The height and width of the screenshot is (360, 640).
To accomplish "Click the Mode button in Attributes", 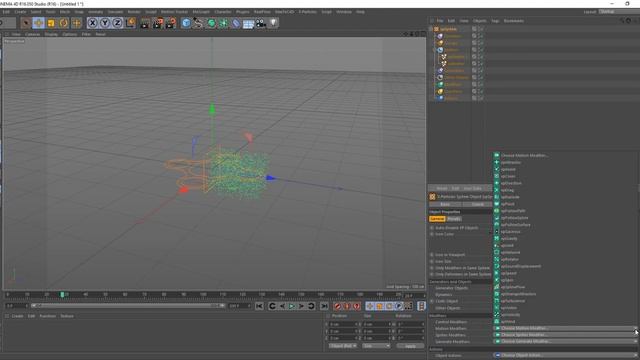I will pos(442,189).
